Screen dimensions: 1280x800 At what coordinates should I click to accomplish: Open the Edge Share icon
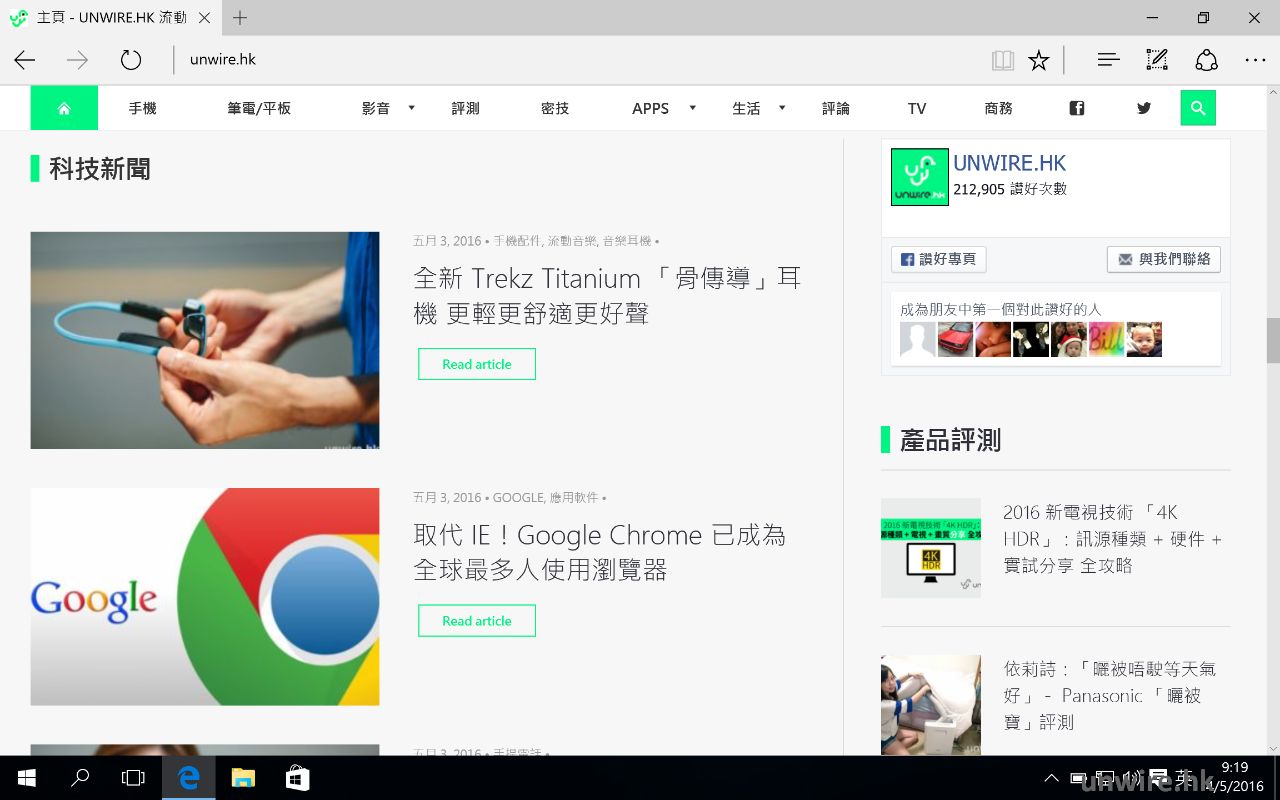pyautogui.click(x=1206, y=60)
